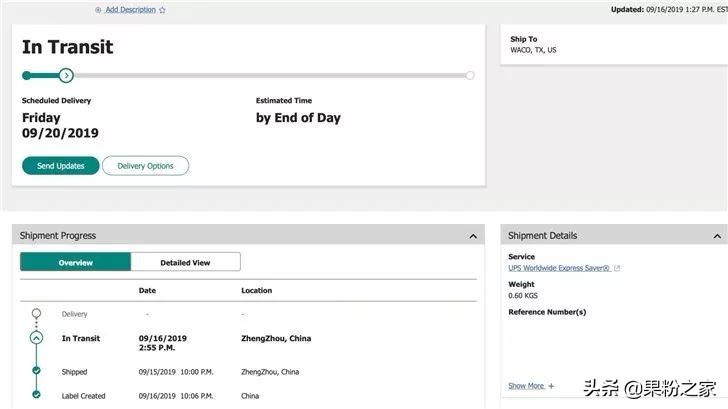This screenshot has width=728, height=409.
Task: Click the delivery end point of progress bar
Action: pos(470,75)
